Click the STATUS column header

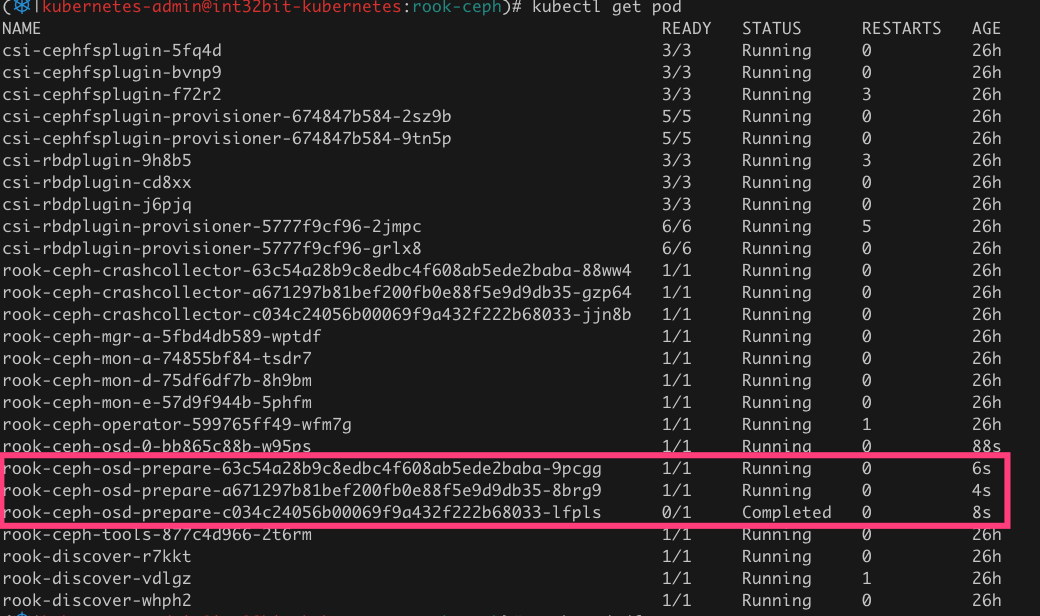[771, 29]
